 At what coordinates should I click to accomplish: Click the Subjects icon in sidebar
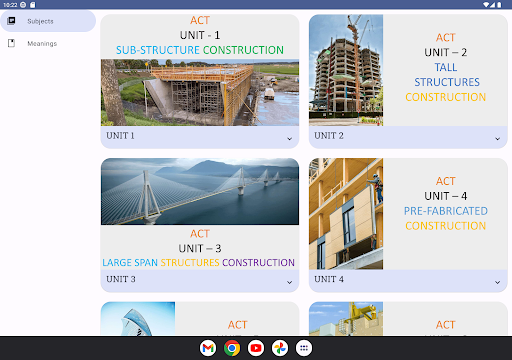tap(11, 21)
